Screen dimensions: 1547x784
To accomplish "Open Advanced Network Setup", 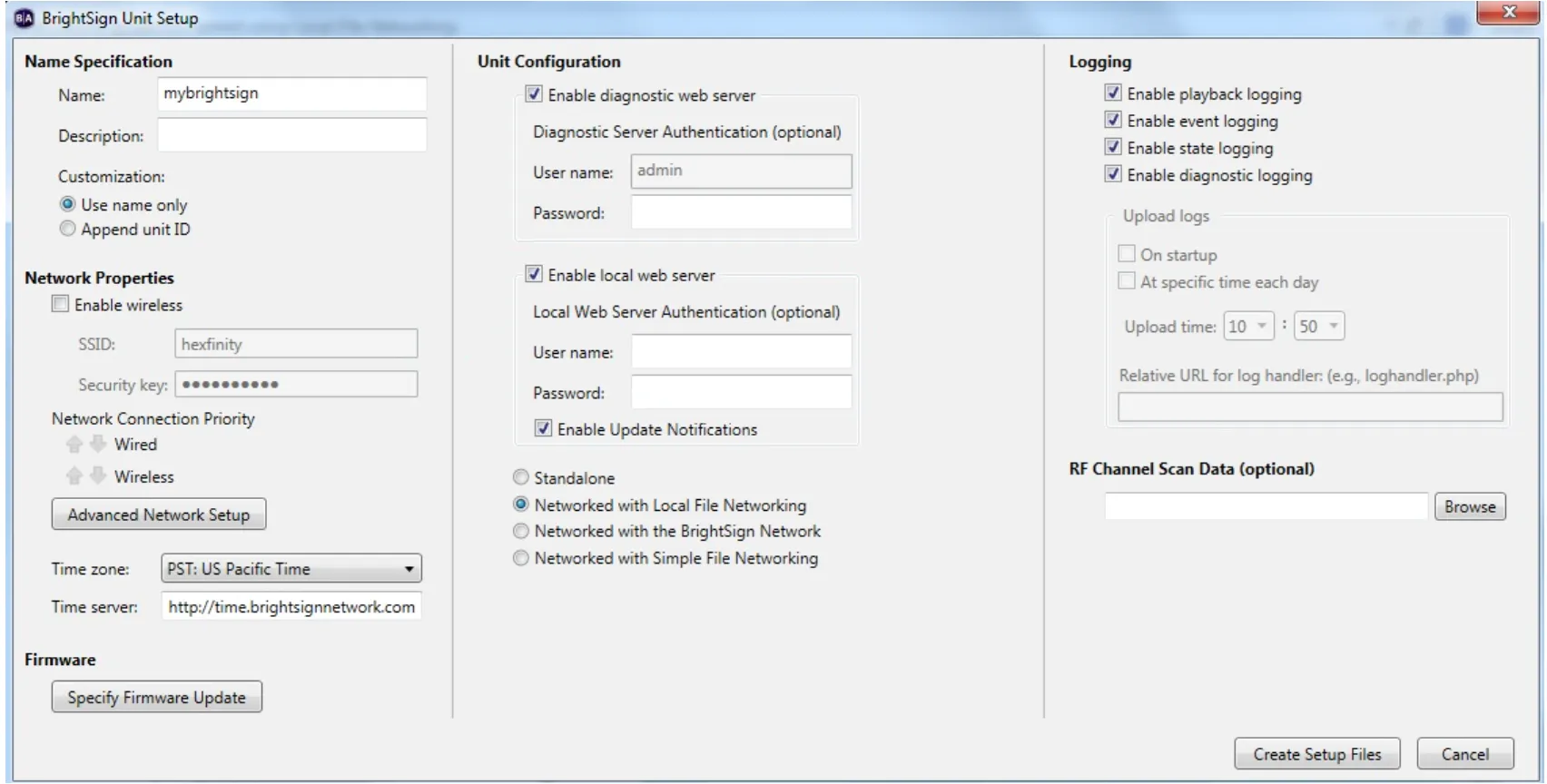I will tap(159, 514).
